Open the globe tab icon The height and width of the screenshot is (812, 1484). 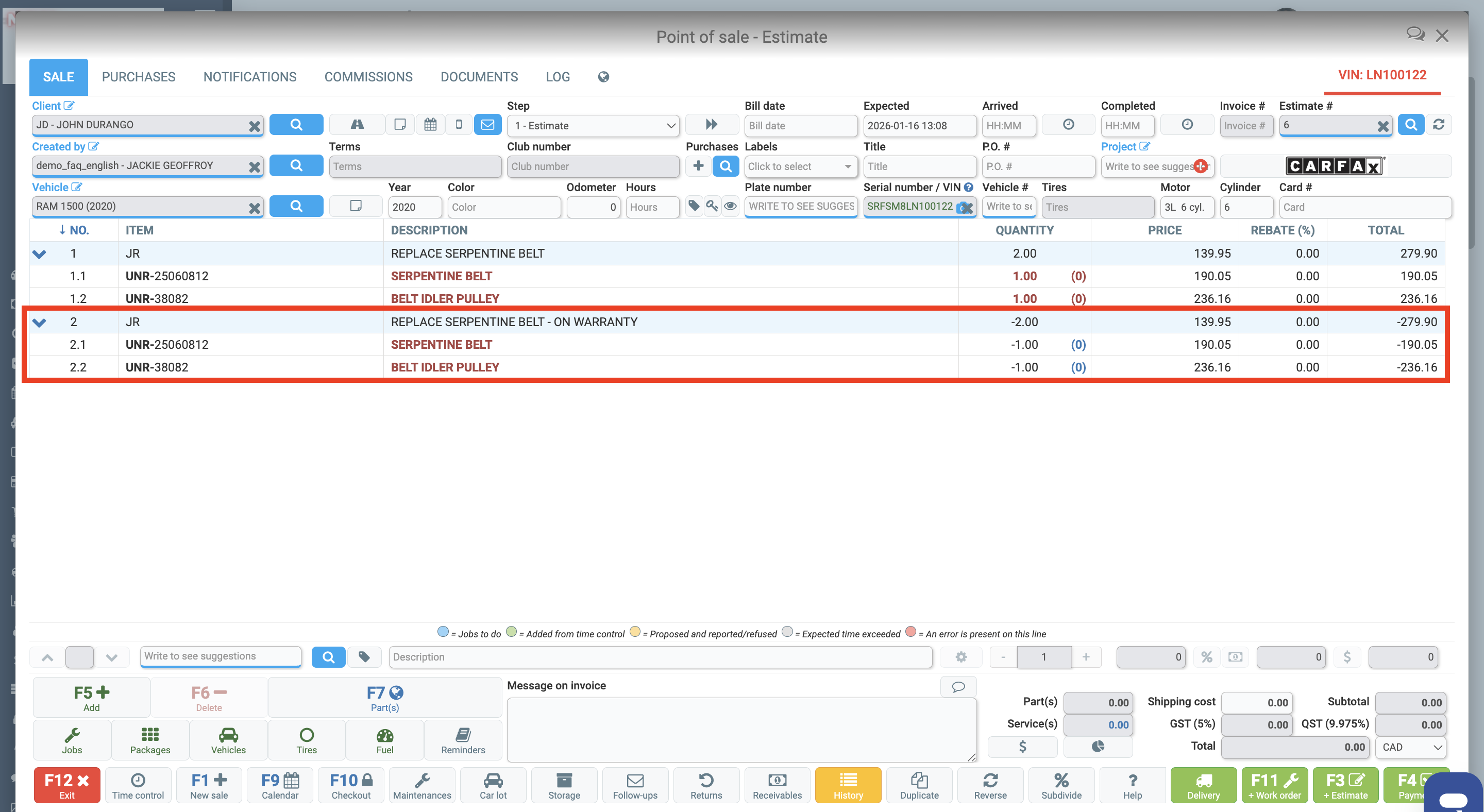(x=603, y=77)
